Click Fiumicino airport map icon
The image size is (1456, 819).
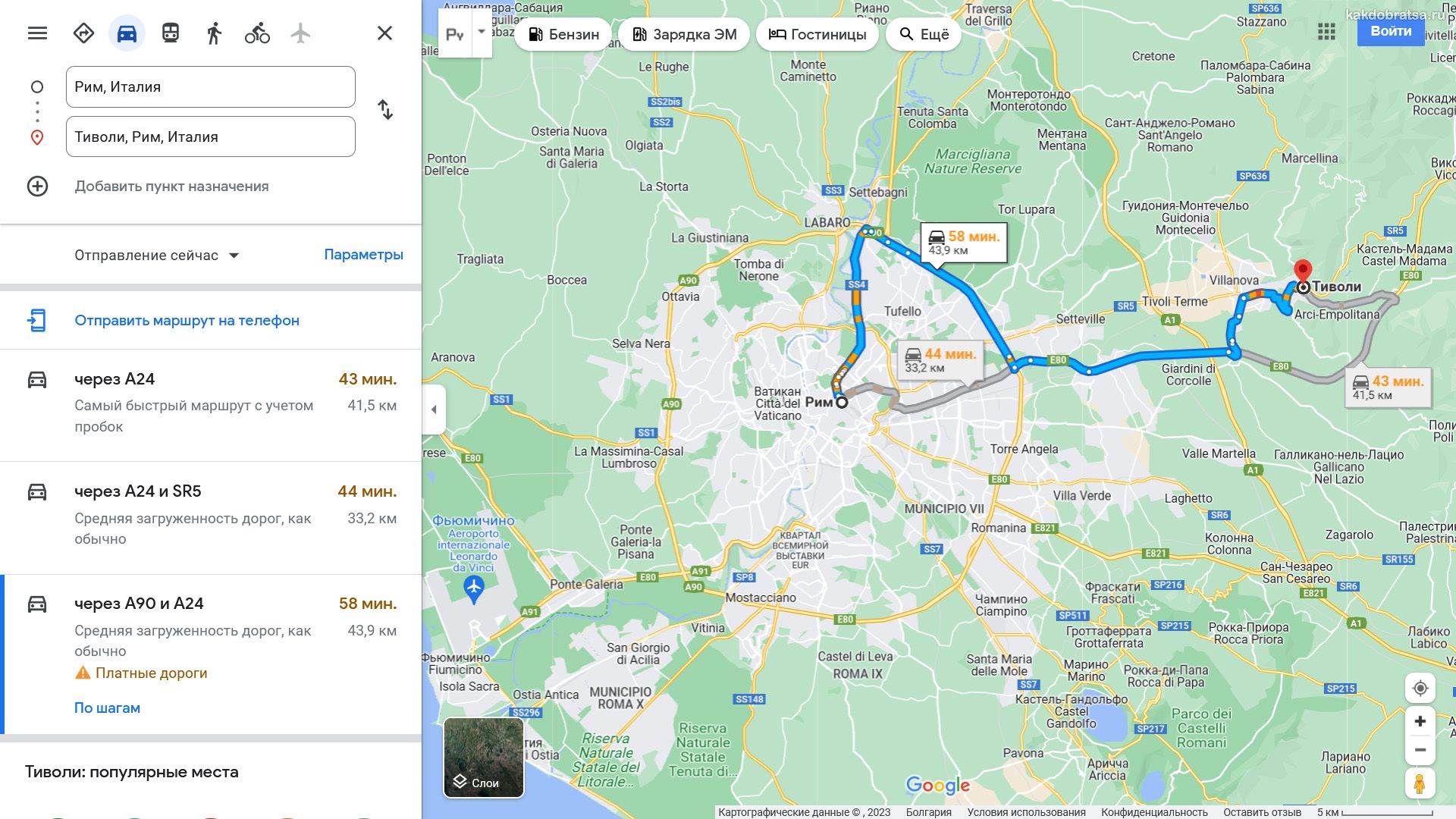[x=474, y=588]
